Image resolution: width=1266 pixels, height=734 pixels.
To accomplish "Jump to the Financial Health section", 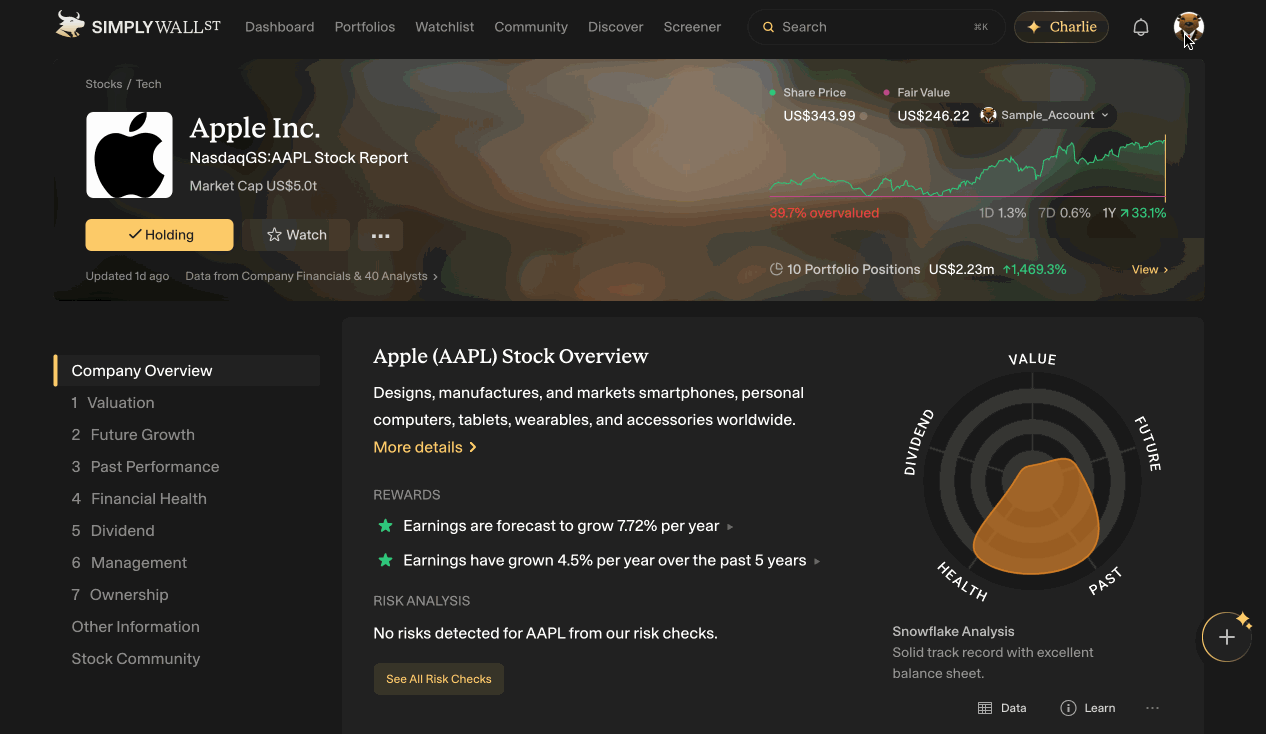I will pos(139,499).
